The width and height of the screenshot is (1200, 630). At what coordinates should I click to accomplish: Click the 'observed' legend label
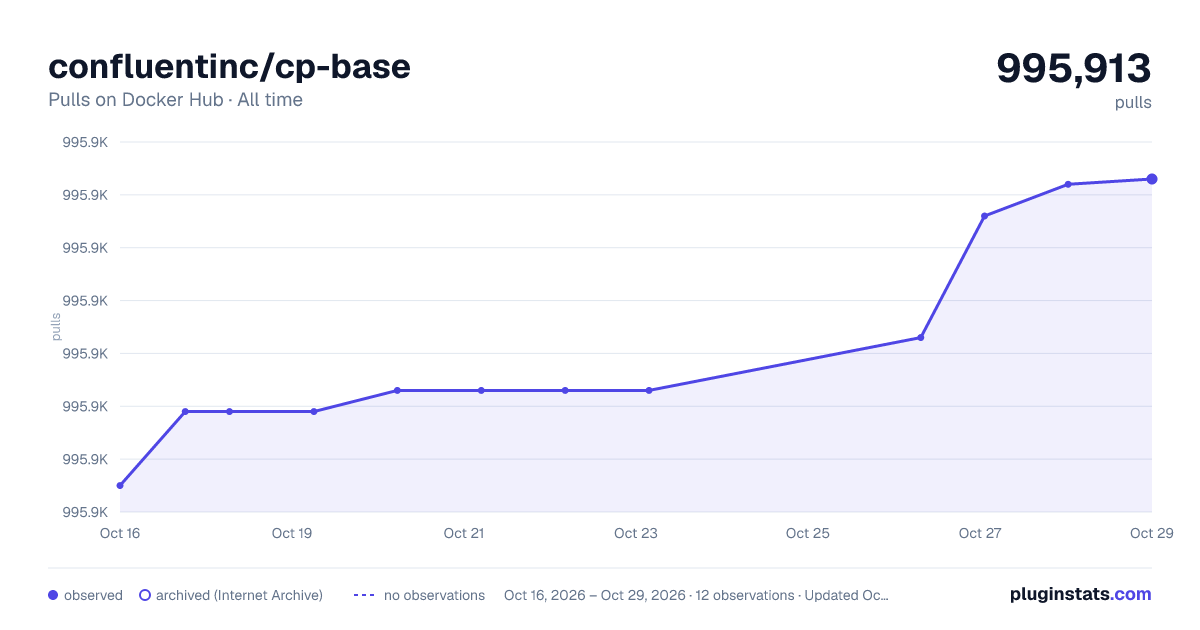click(93, 595)
